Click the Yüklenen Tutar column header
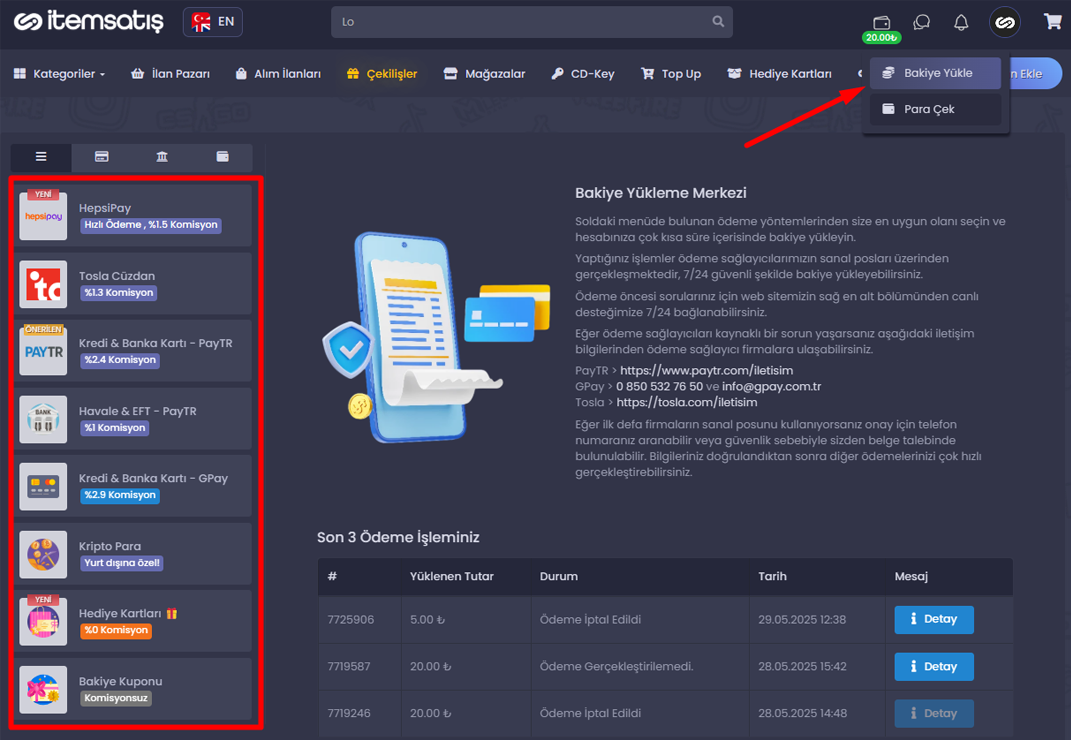The width and height of the screenshot is (1071, 740). 451,577
